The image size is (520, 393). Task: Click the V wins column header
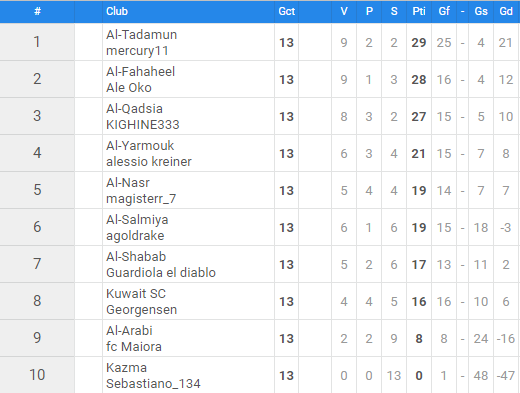pyautogui.click(x=344, y=11)
